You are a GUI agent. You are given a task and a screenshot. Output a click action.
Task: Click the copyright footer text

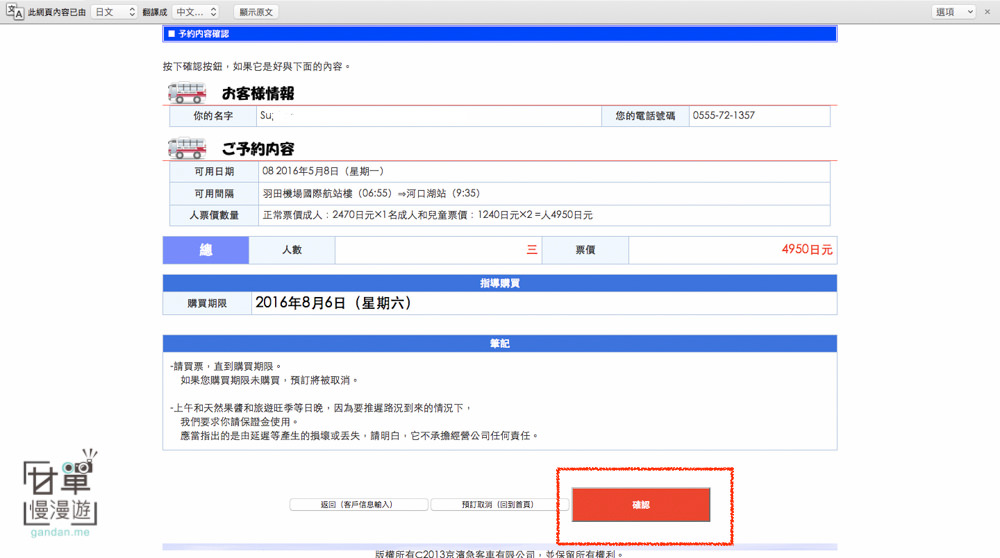click(499, 554)
